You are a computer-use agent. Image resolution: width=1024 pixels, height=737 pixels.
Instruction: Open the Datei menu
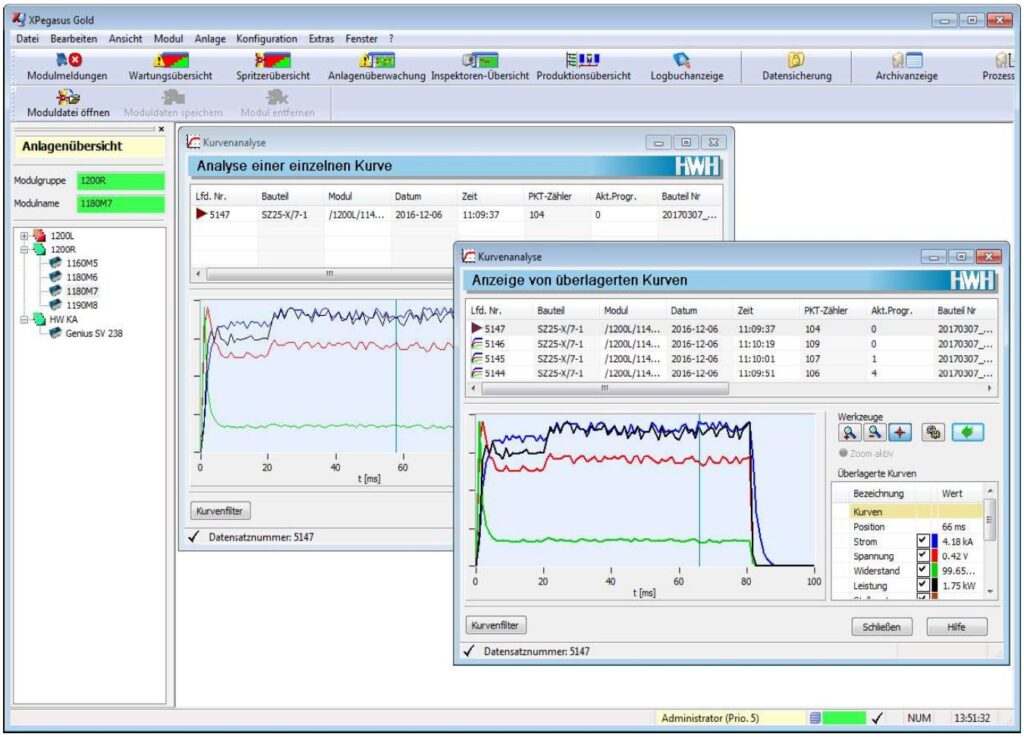tap(27, 39)
